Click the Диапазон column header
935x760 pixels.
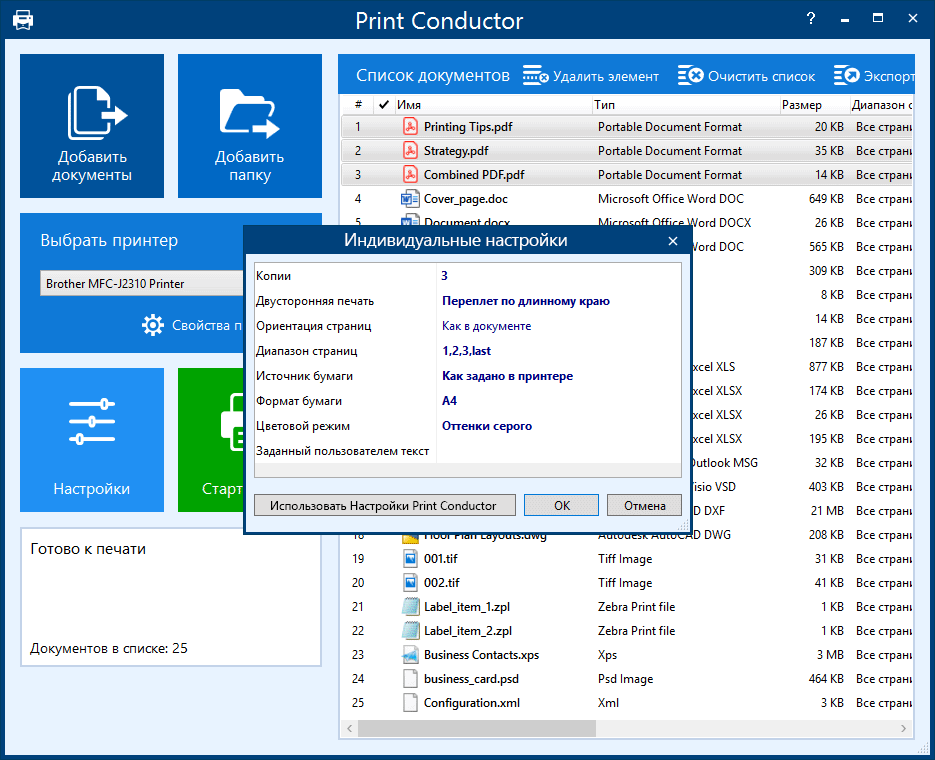[x=882, y=105]
